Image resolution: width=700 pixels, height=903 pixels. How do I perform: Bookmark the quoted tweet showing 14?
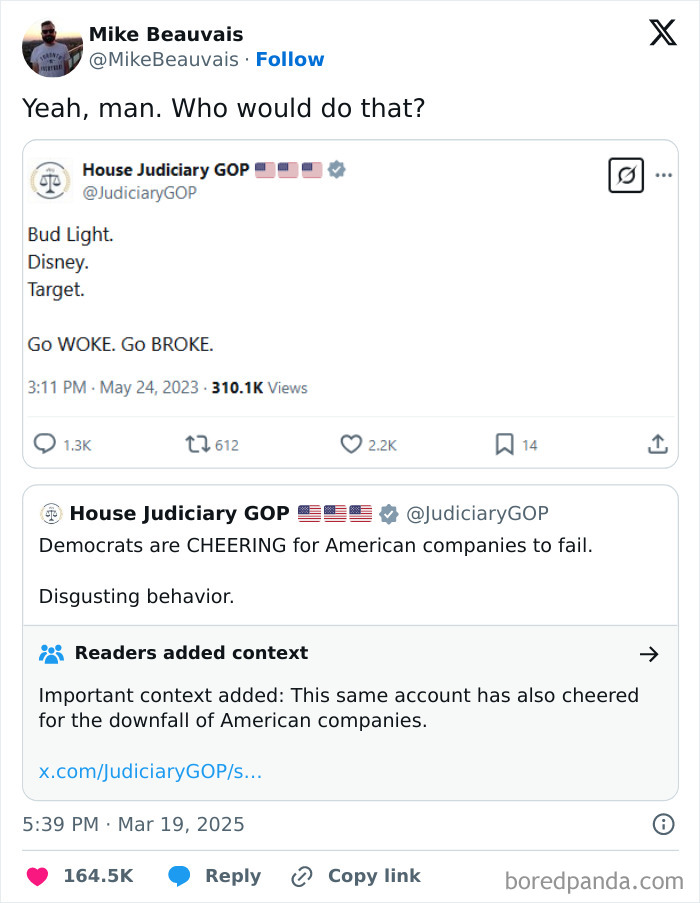pos(505,444)
